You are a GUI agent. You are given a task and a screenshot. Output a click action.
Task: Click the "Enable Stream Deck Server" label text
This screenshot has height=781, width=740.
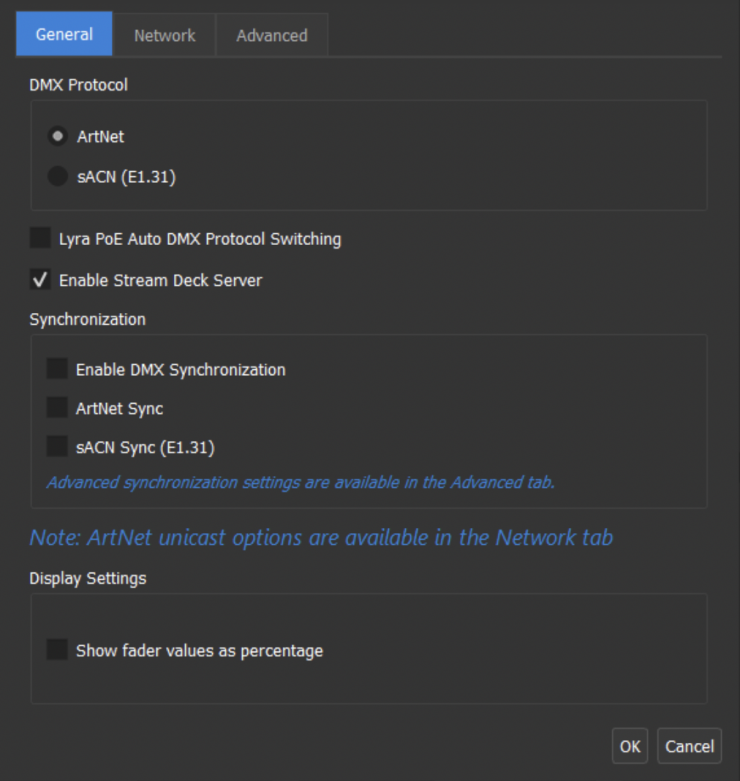160,280
